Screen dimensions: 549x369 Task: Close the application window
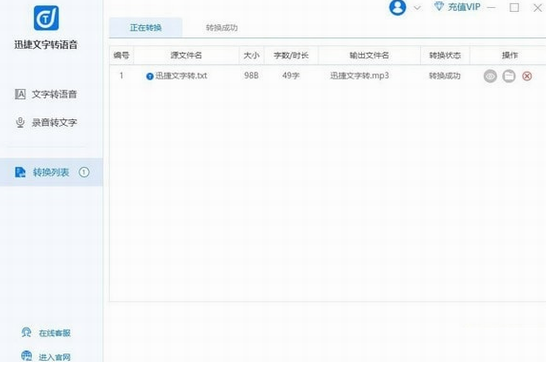[x=537, y=7]
